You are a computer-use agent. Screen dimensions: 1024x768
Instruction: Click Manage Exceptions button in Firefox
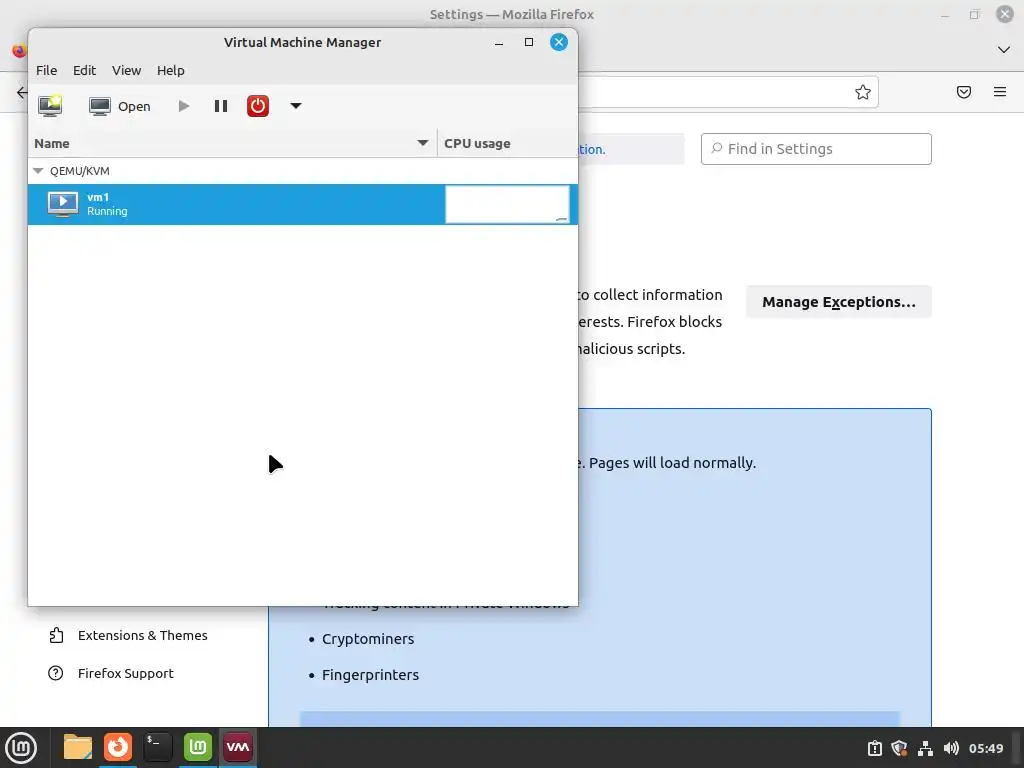(x=839, y=302)
